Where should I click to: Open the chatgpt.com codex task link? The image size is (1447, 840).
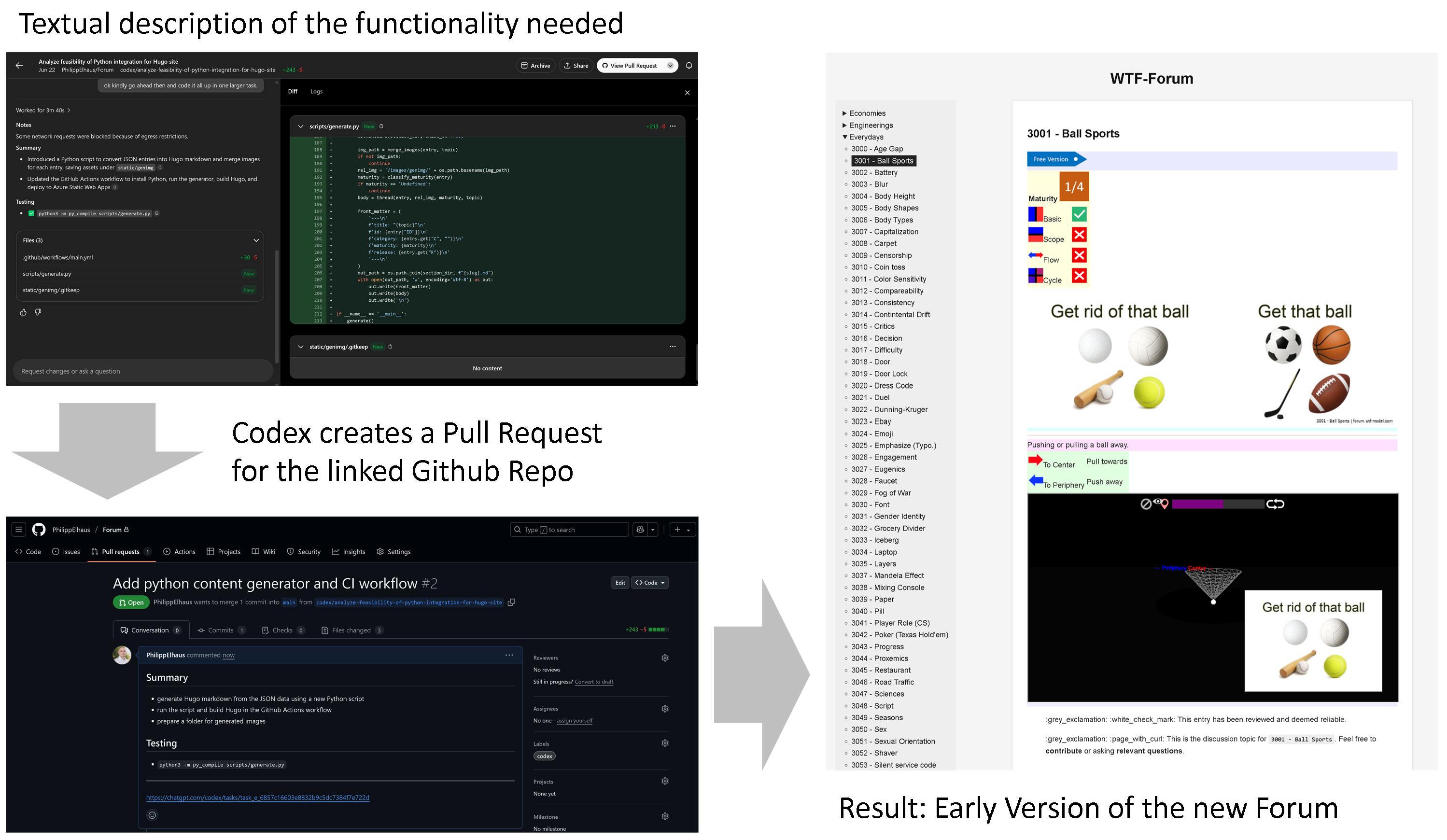258,798
